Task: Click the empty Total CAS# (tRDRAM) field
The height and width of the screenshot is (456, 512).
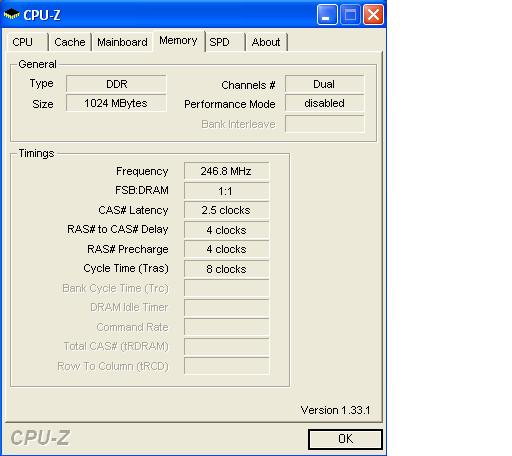Action: point(226,347)
